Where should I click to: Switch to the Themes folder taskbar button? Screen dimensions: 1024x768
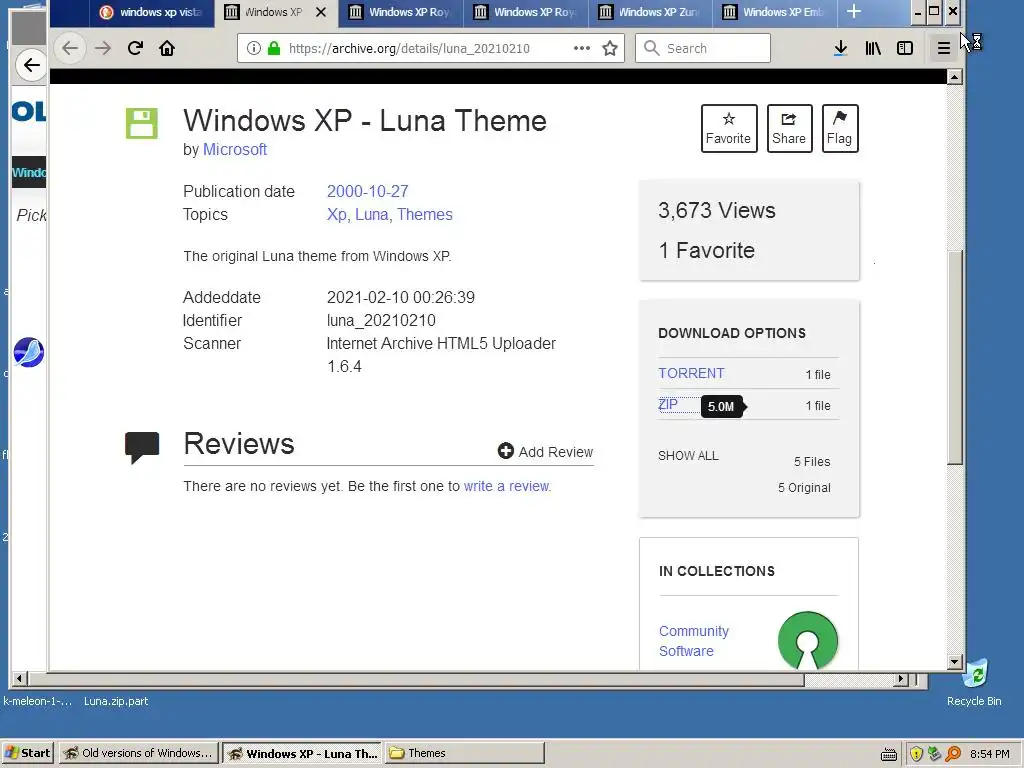click(464, 753)
